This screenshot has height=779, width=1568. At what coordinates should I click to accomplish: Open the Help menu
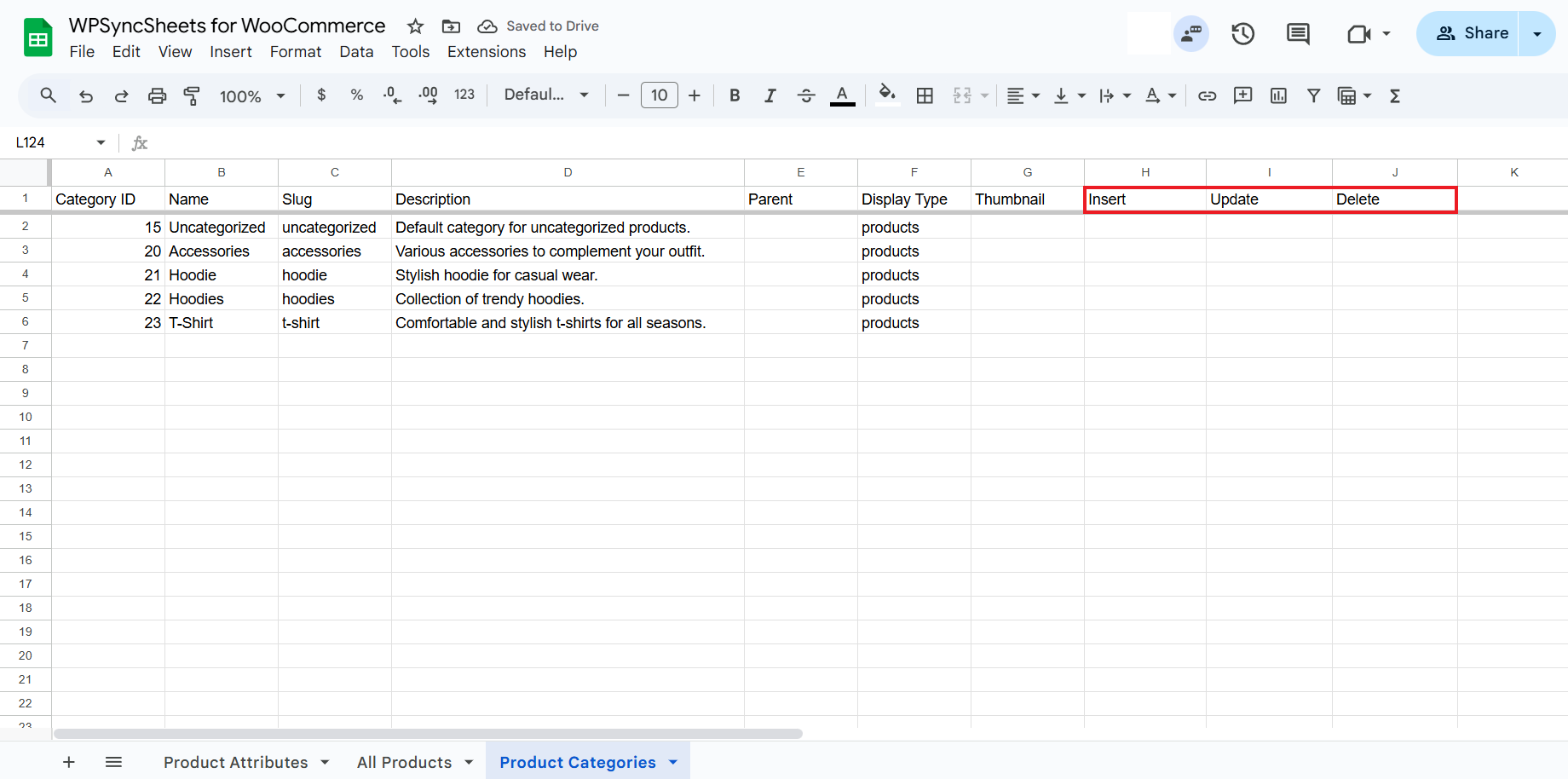(561, 52)
